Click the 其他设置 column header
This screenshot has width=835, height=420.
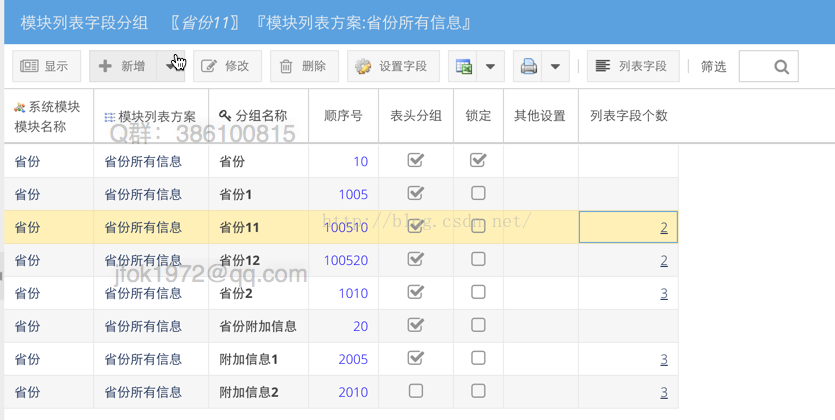click(x=541, y=116)
